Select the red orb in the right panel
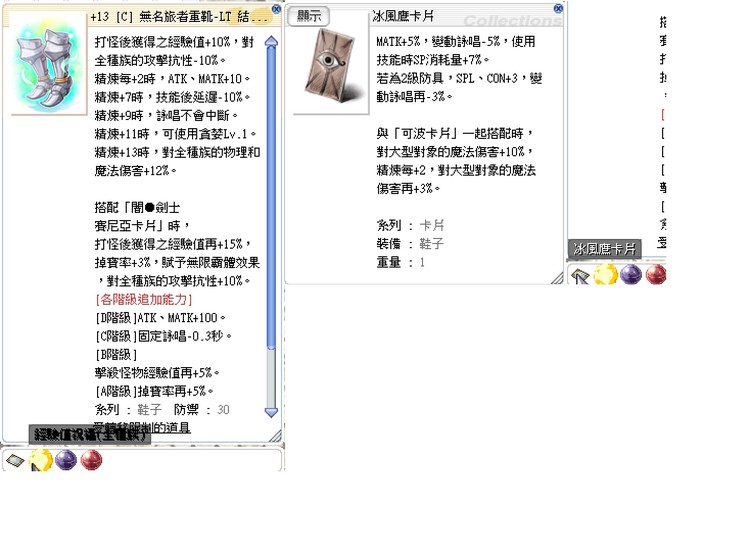The height and width of the screenshot is (554, 750). [656, 275]
